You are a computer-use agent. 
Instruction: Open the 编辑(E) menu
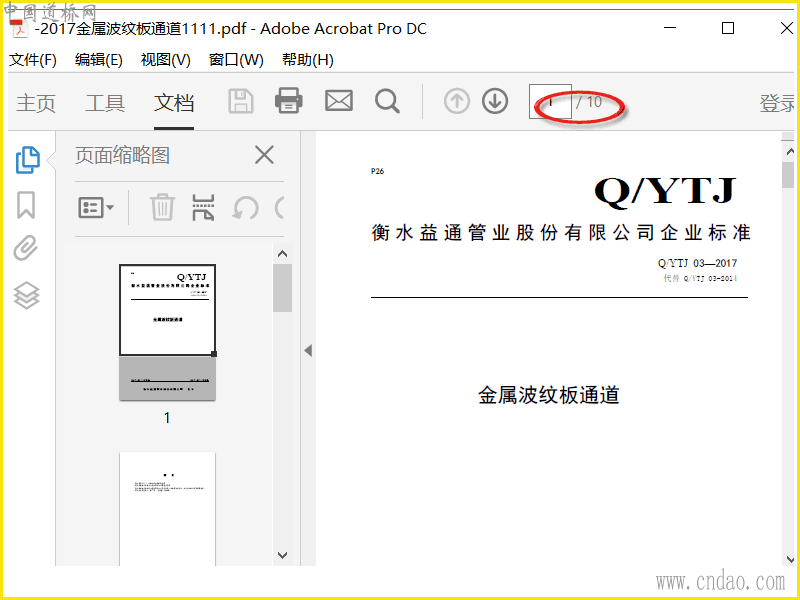pyautogui.click(x=98, y=60)
